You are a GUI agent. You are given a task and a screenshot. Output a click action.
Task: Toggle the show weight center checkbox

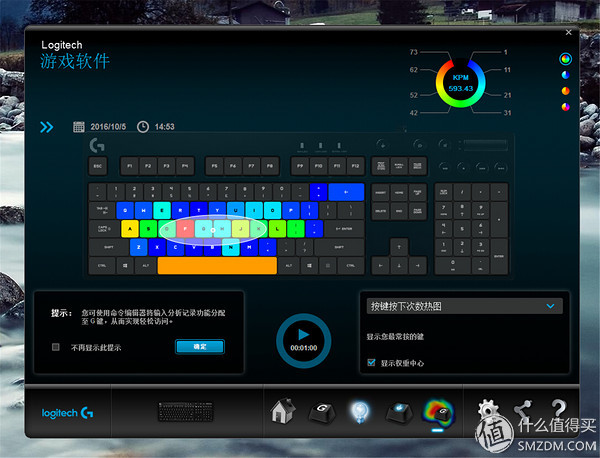(x=371, y=362)
